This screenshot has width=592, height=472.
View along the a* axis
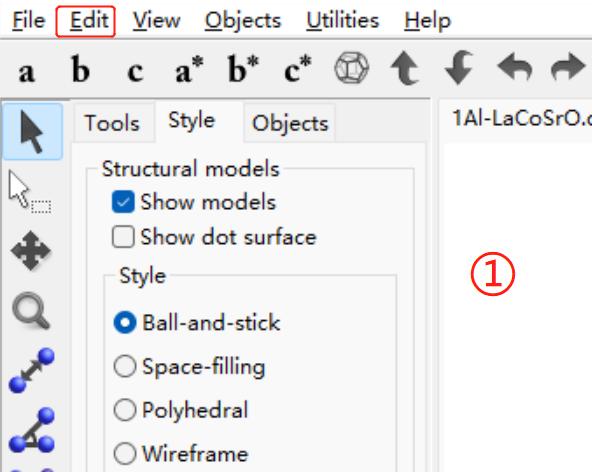(189, 69)
